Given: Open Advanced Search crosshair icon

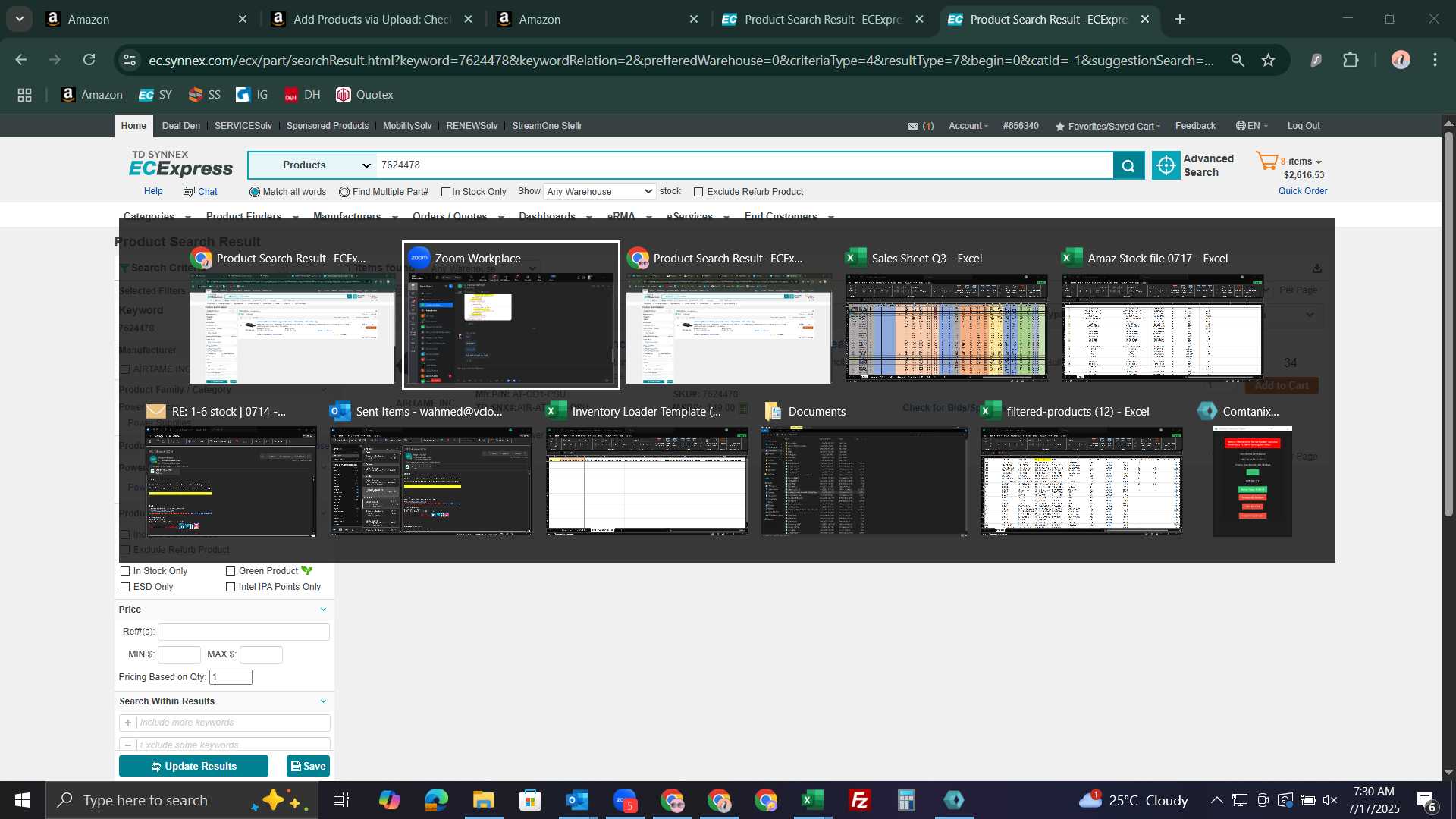Looking at the screenshot, I should [1166, 165].
